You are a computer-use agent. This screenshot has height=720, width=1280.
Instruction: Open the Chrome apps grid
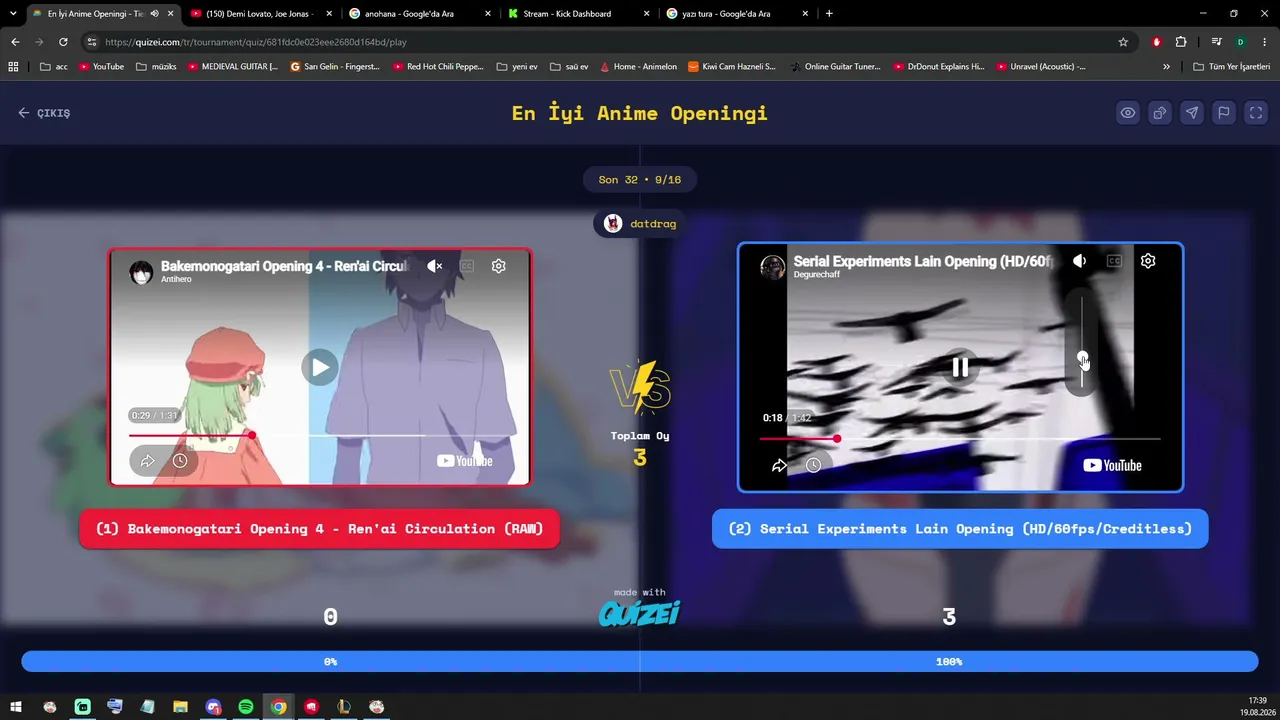13,67
